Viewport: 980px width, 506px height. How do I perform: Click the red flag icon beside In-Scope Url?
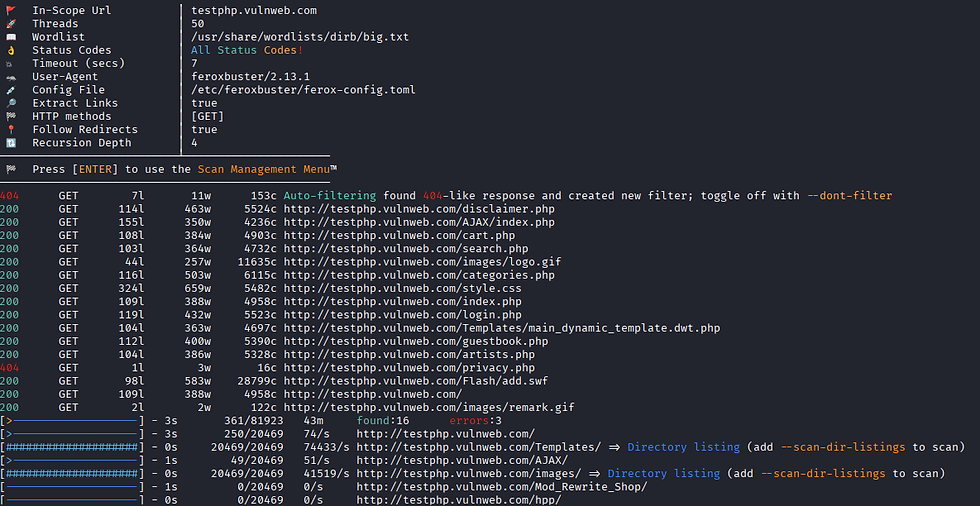click(10, 10)
